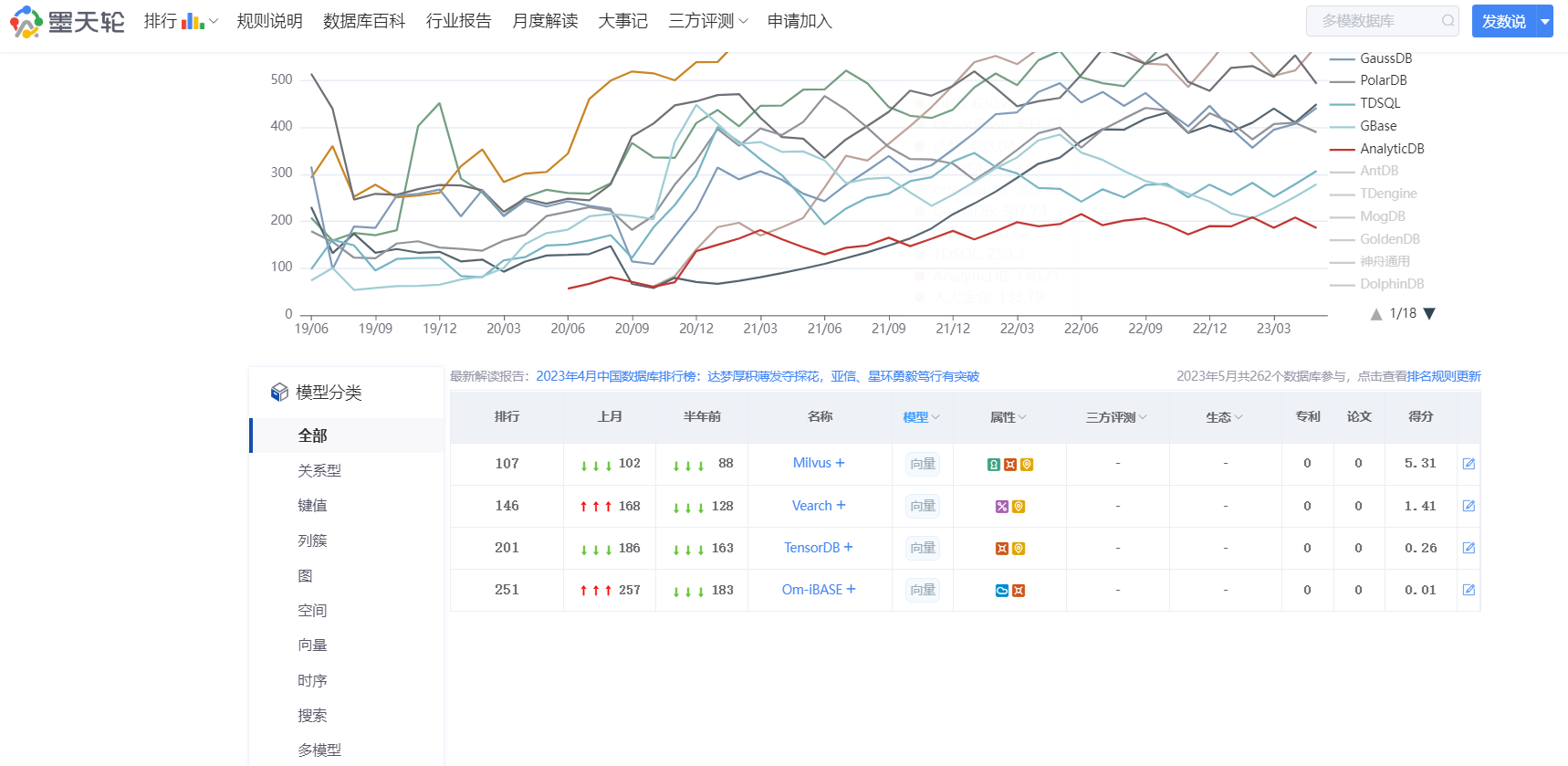Click the green badge icon in Milvus row
The image size is (1568, 766).
click(994, 465)
